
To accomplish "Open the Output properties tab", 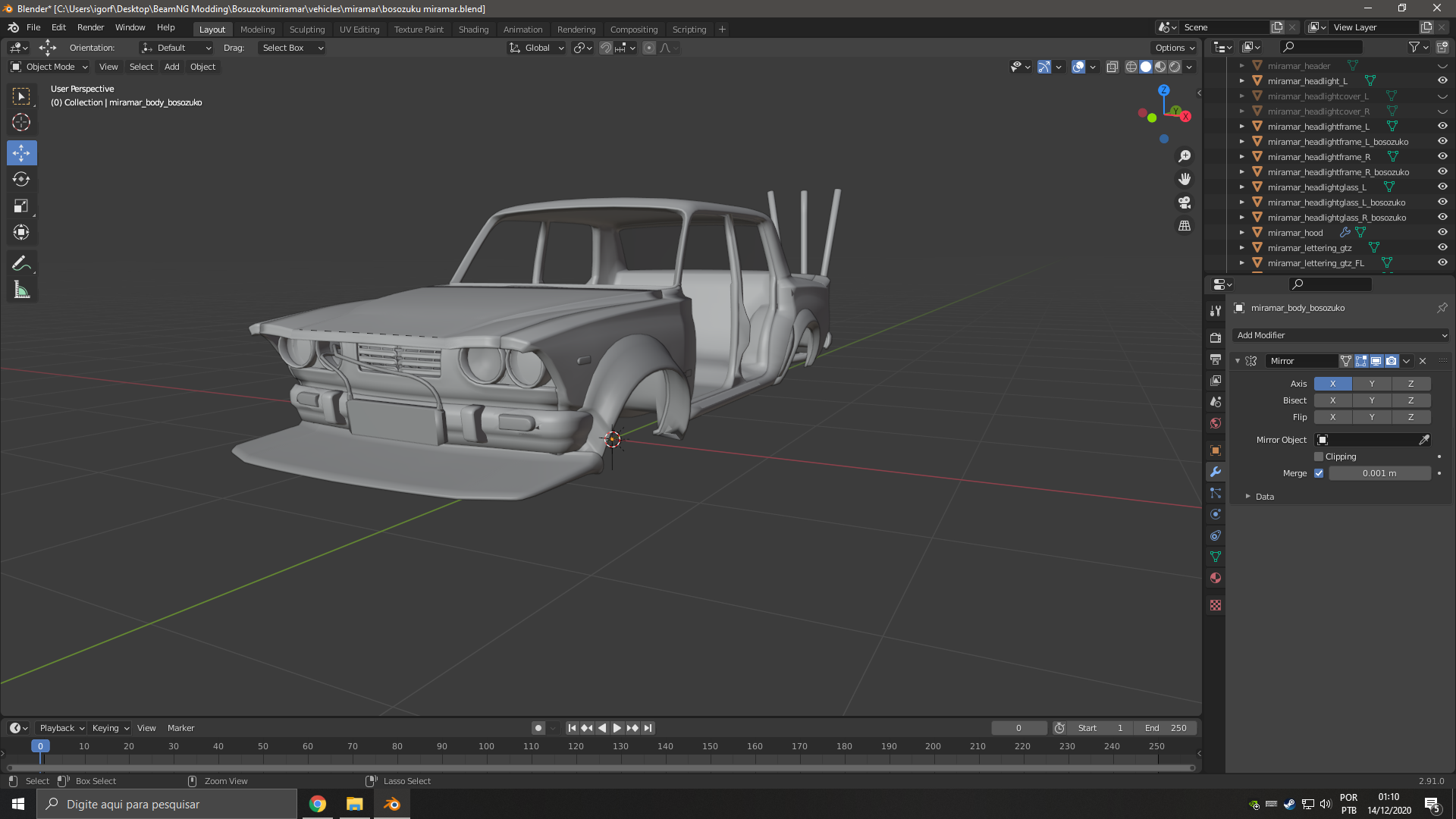I will coord(1216,359).
